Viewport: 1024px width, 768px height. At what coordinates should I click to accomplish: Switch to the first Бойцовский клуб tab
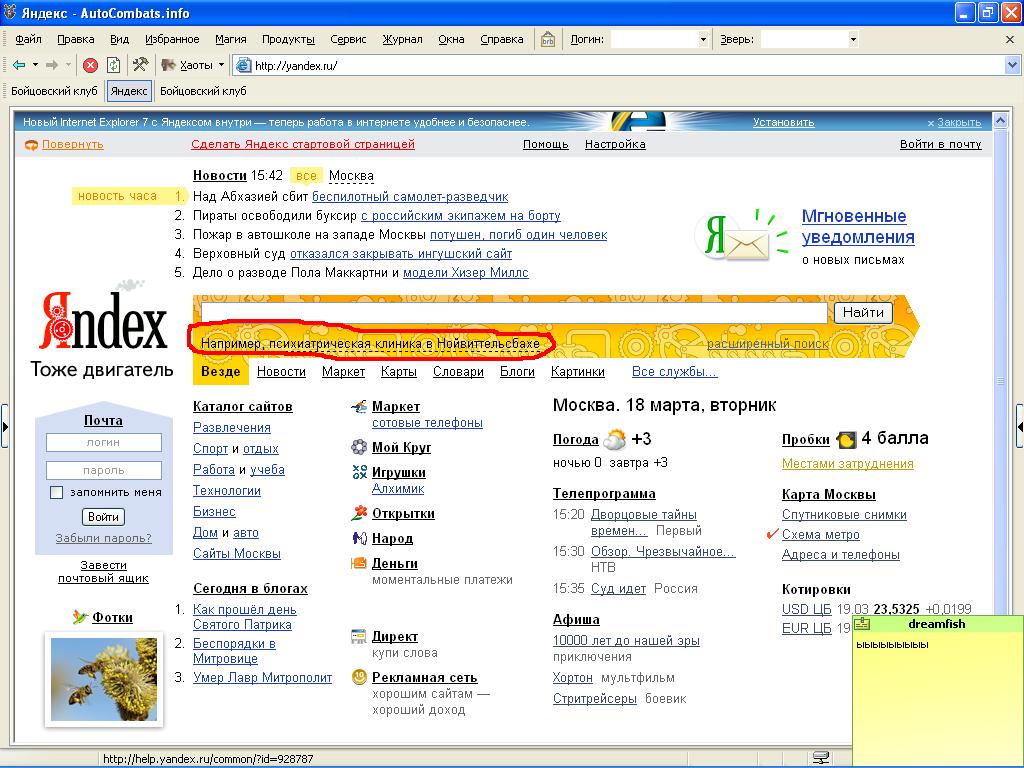click(54, 91)
